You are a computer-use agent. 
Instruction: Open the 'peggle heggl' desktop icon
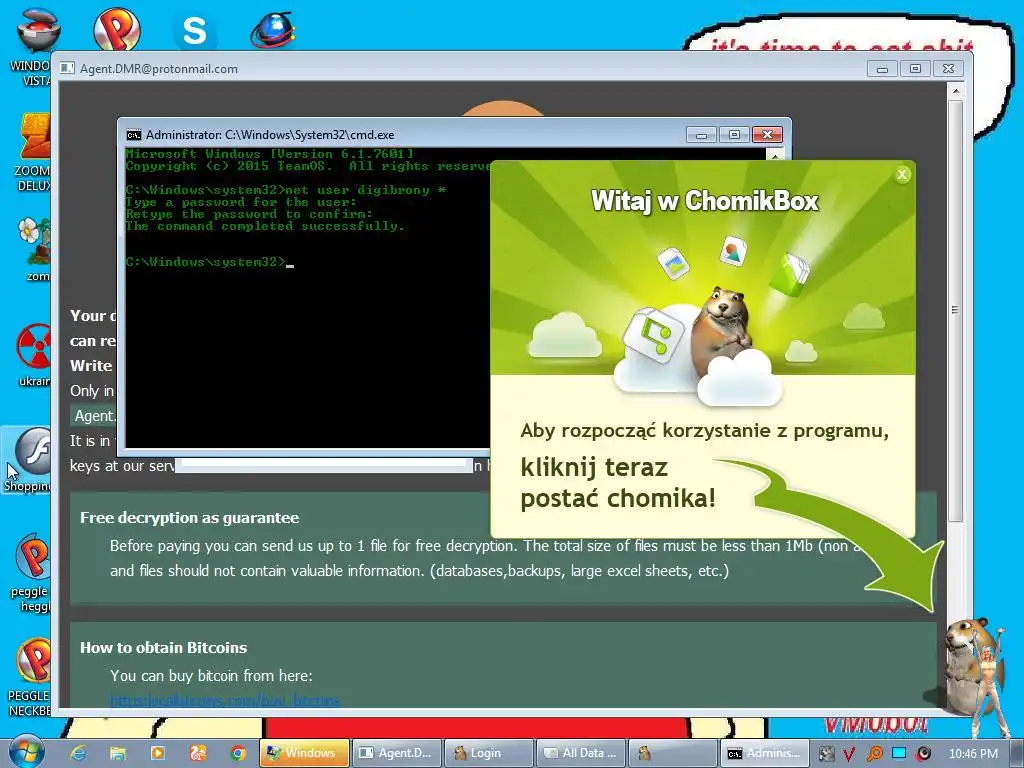(x=31, y=572)
